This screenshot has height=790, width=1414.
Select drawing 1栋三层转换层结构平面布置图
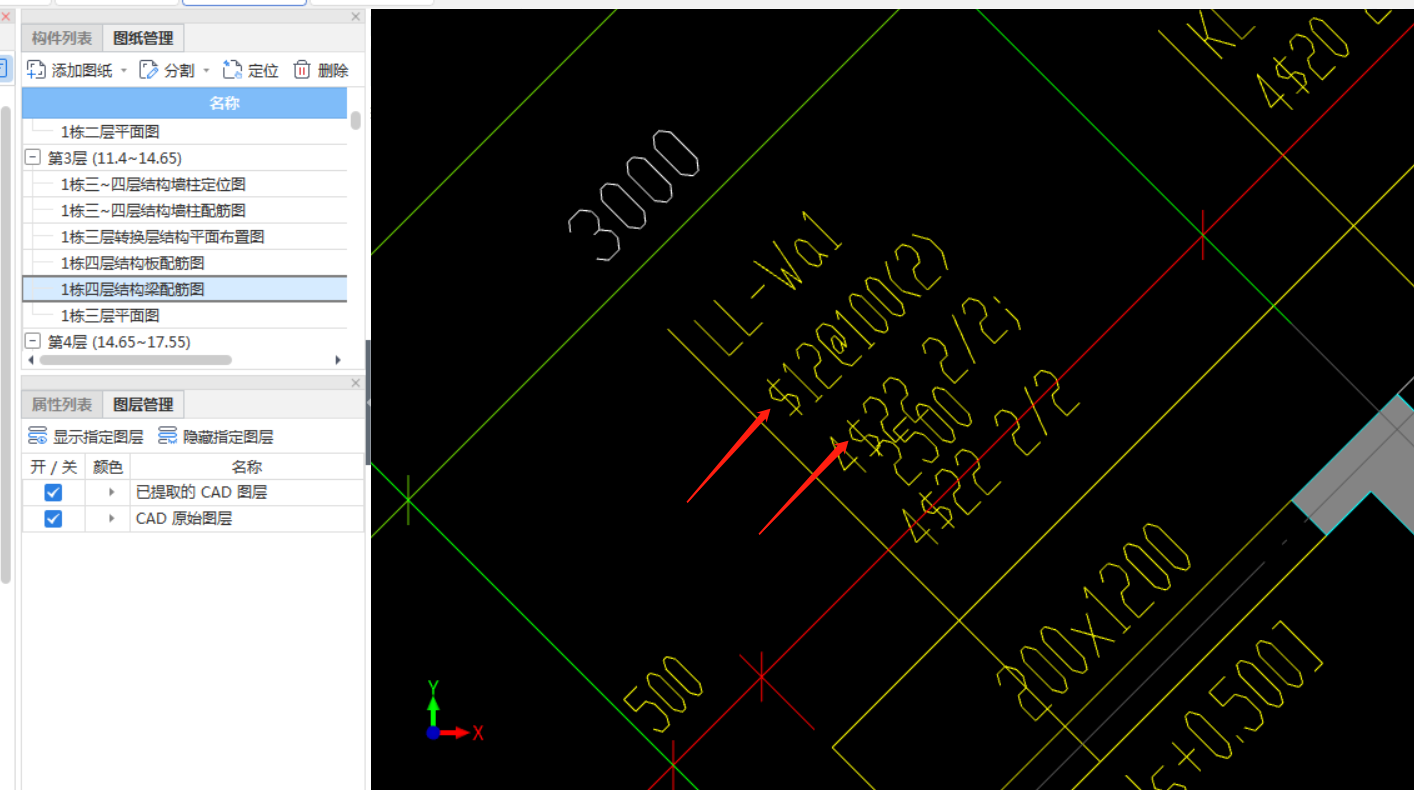162,236
